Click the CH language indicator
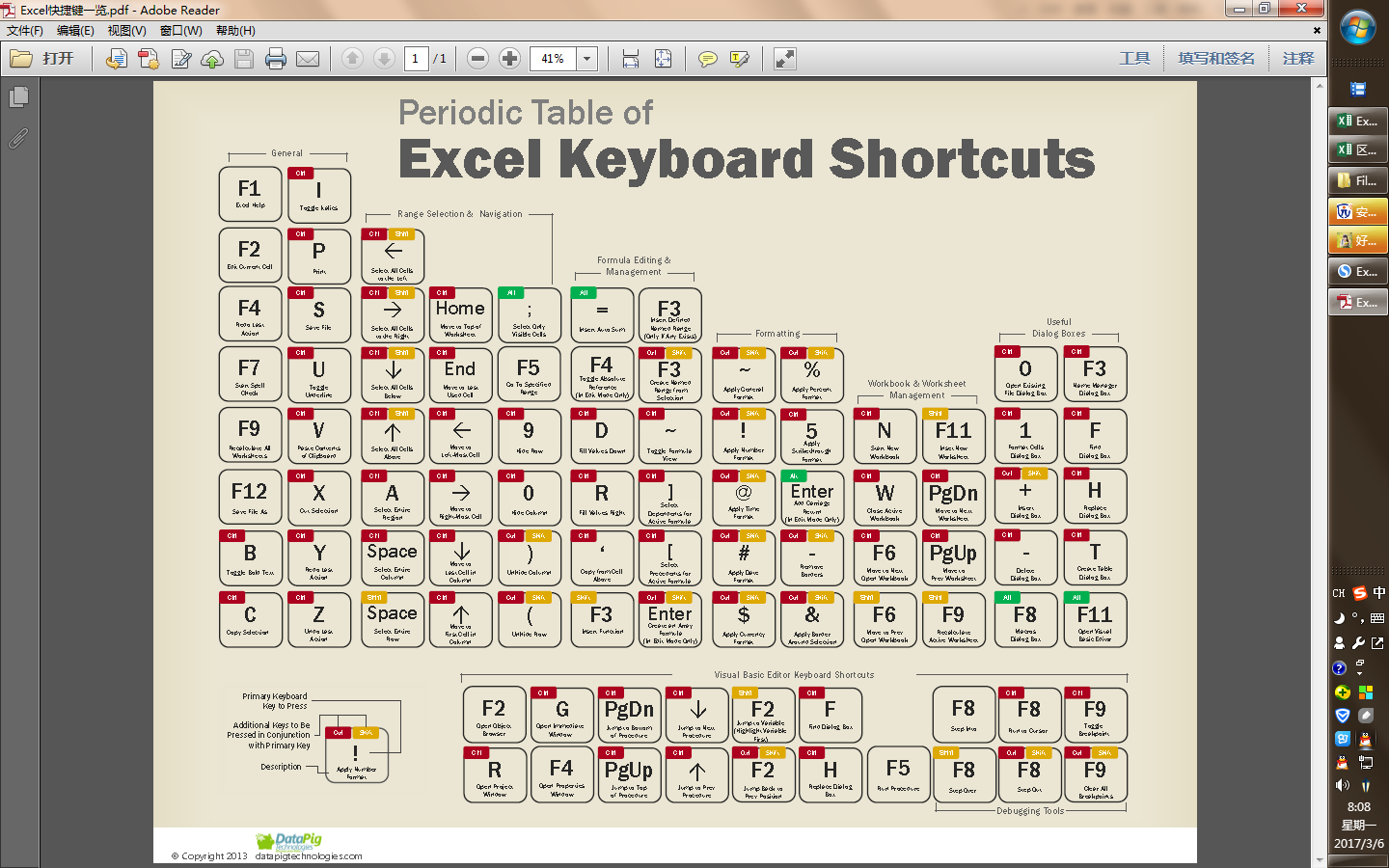This screenshot has width=1389, height=868. pyautogui.click(x=1339, y=594)
